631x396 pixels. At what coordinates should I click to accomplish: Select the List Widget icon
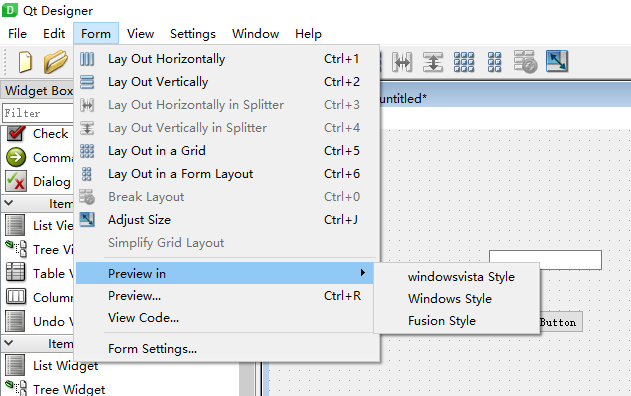click(15, 365)
